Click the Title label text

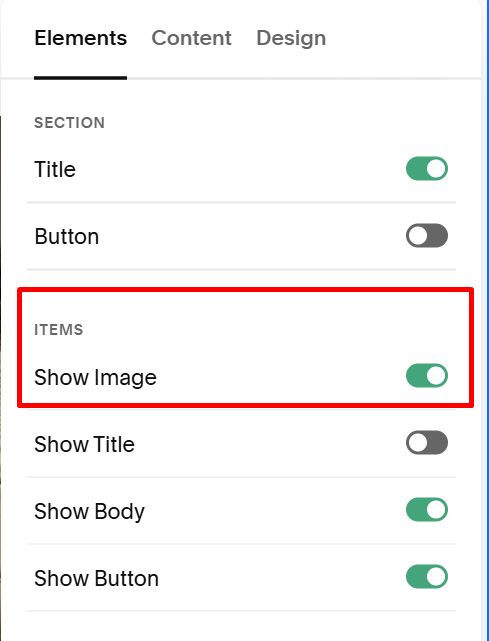point(55,169)
